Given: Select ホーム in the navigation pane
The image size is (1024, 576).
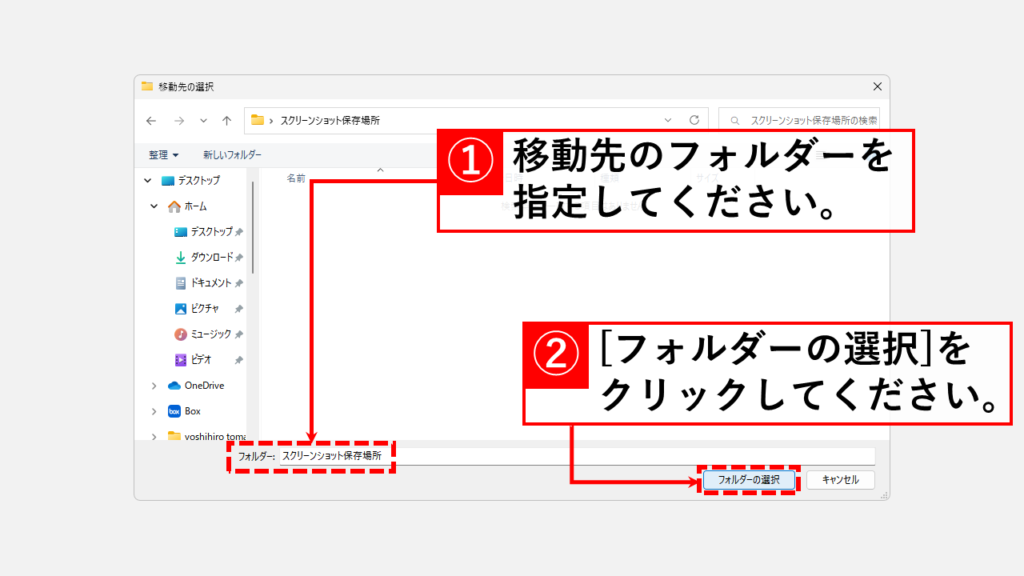Looking at the screenshot, I should coord(187,206).
